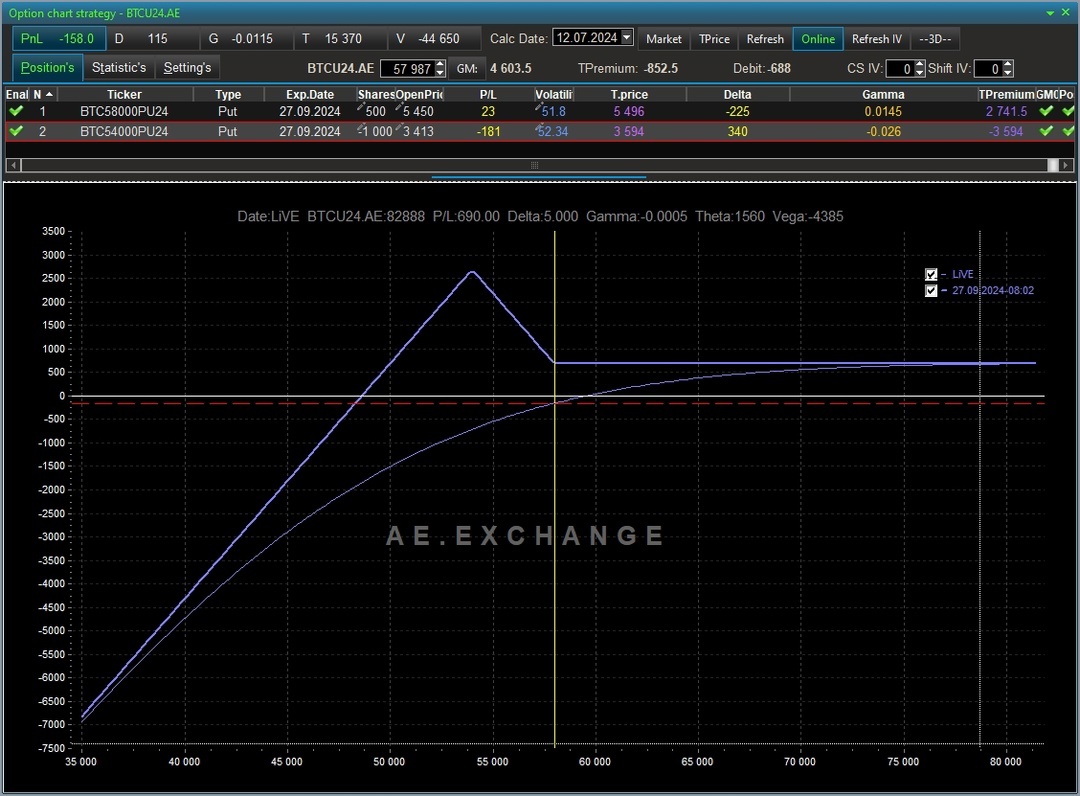
Task: Click the horizontal scrollbar track of positions table
Action: tap(534, 165)
